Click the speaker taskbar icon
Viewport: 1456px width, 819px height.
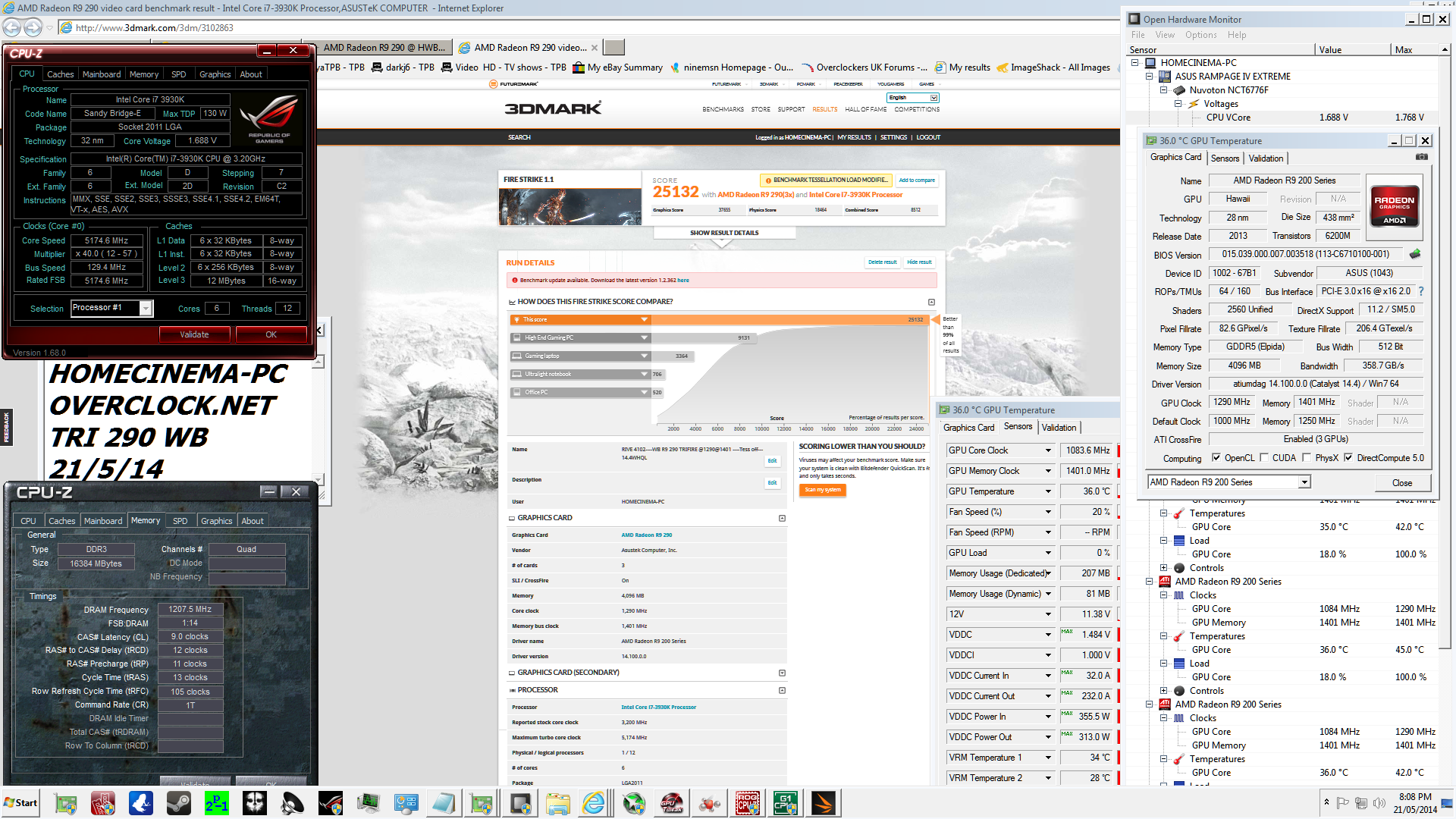293,803
